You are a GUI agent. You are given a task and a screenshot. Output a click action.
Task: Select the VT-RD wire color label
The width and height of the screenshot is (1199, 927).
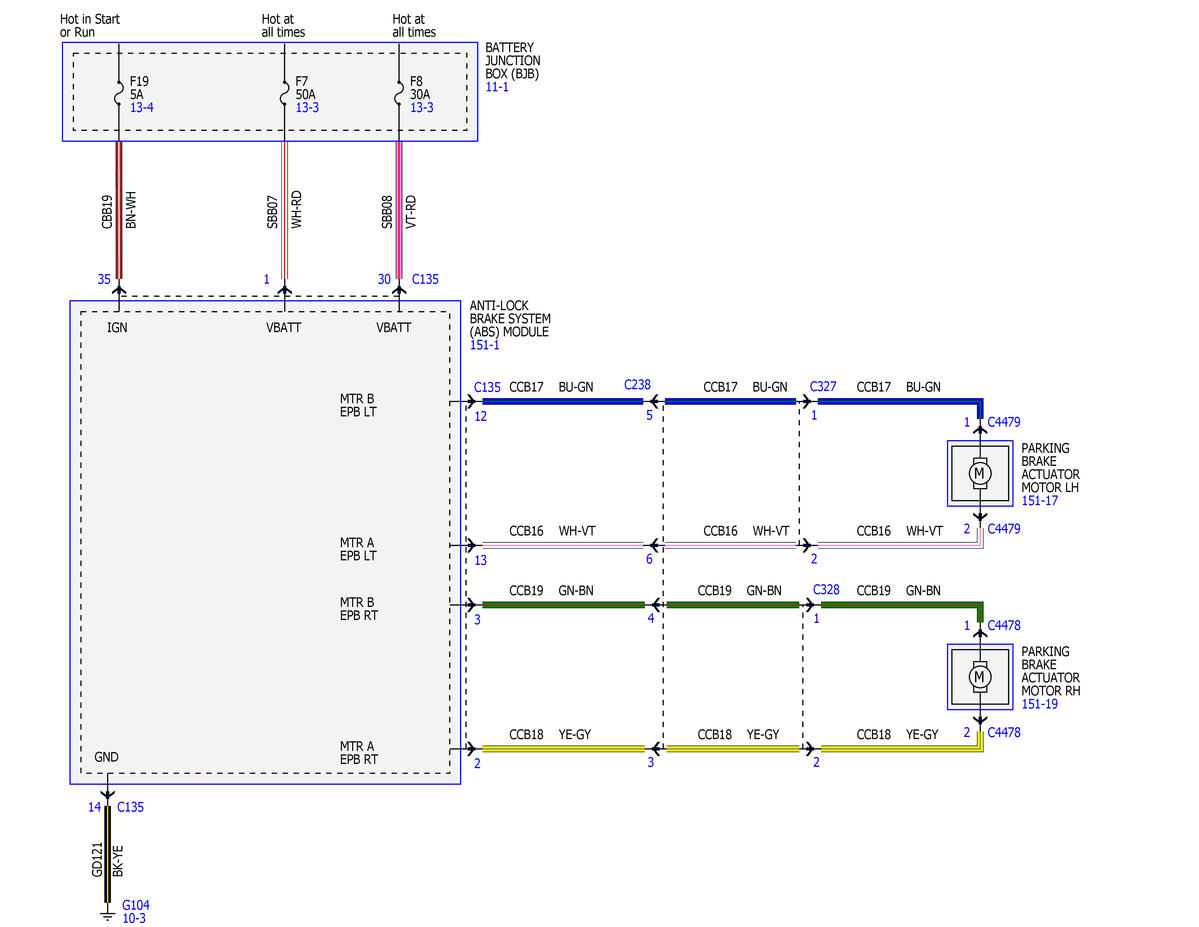[411, 212]
